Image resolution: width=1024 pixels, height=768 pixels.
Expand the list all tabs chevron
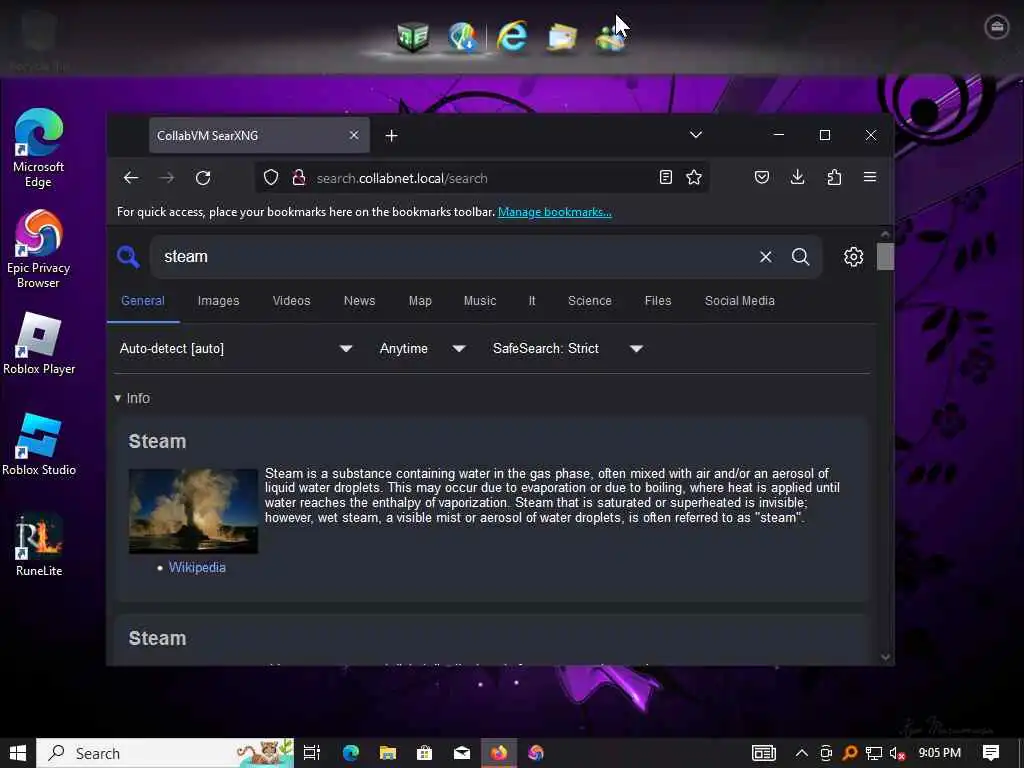click(x=696, y=135)
